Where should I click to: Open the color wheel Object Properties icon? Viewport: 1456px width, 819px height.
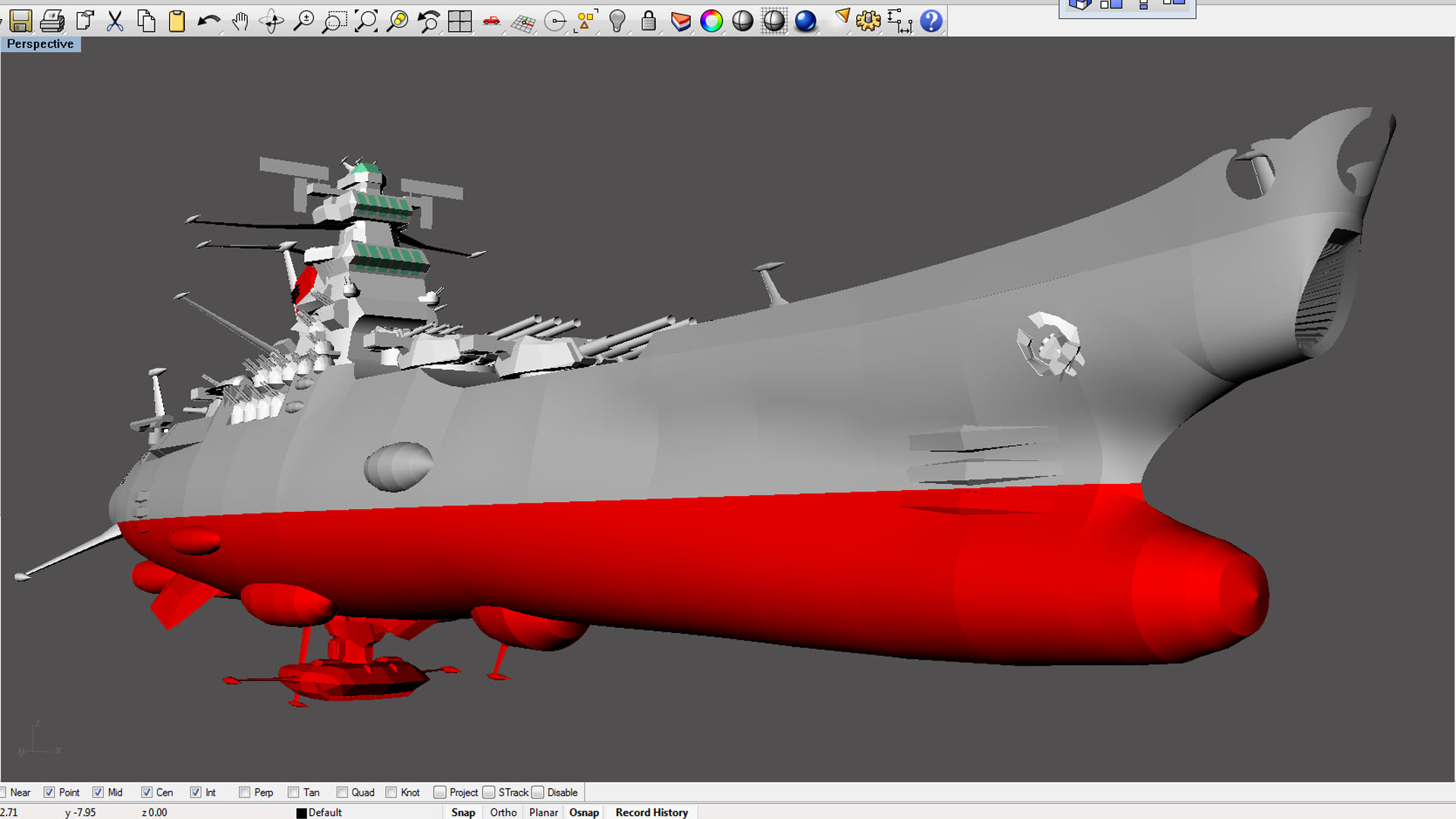pyautogui.click(x=711, y=20)
